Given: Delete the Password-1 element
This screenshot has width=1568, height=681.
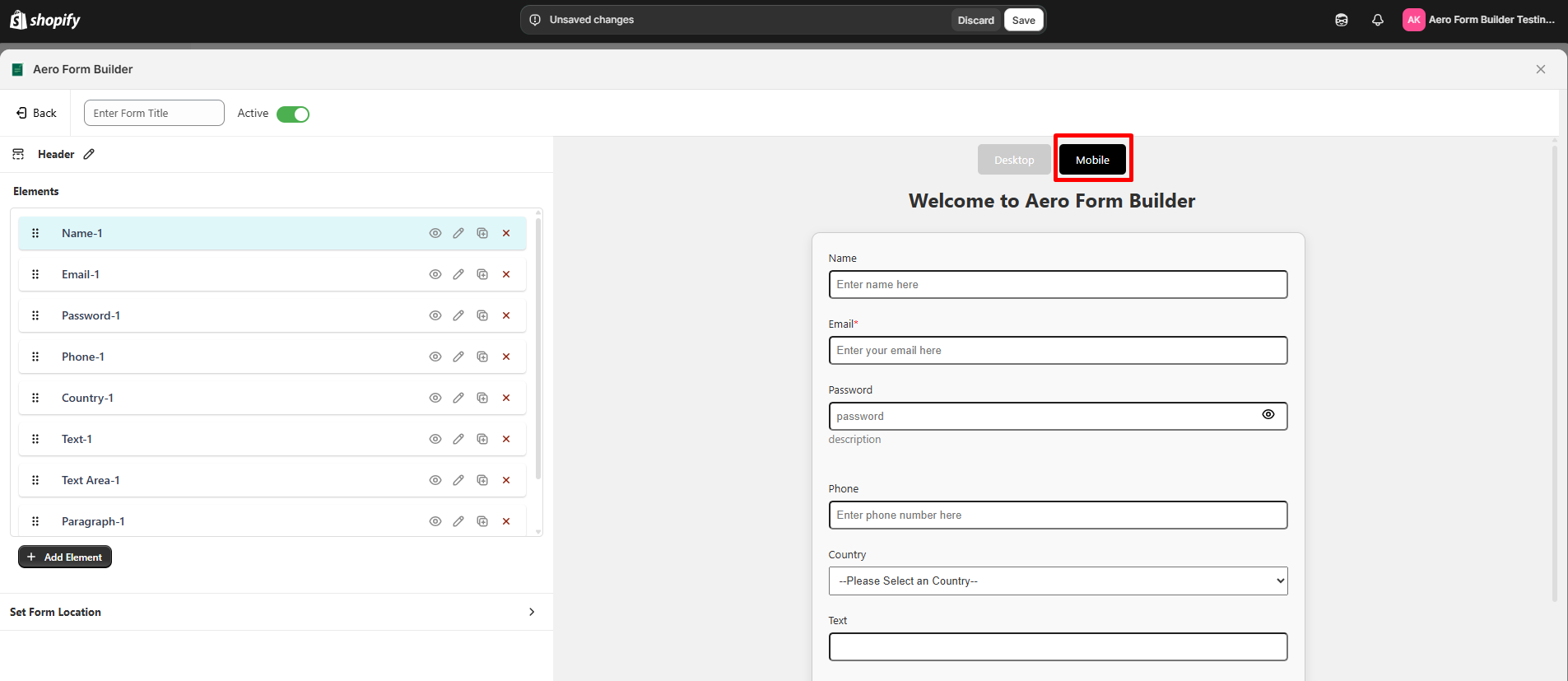Looking at the screenshot, I should pos(506,315).
